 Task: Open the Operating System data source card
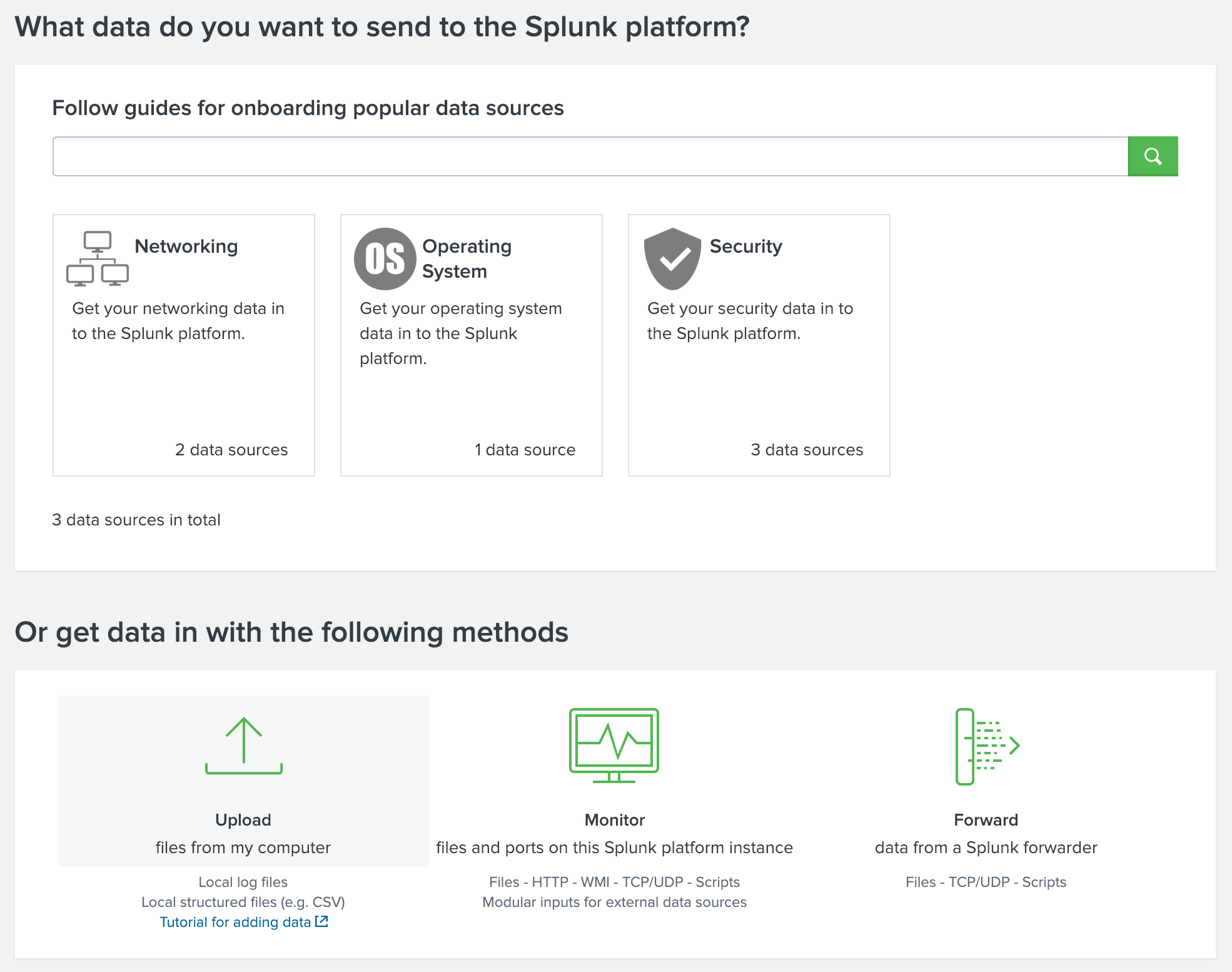471,345
